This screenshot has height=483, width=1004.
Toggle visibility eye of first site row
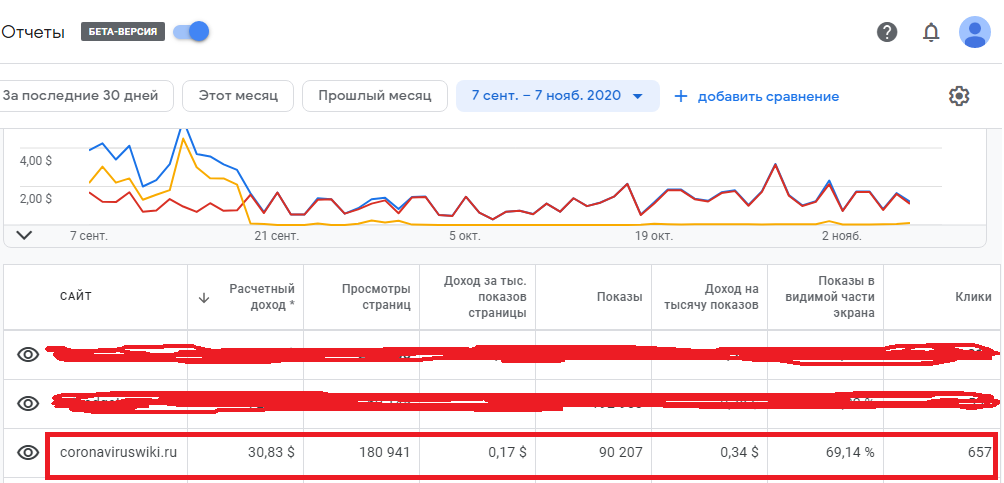28,354
